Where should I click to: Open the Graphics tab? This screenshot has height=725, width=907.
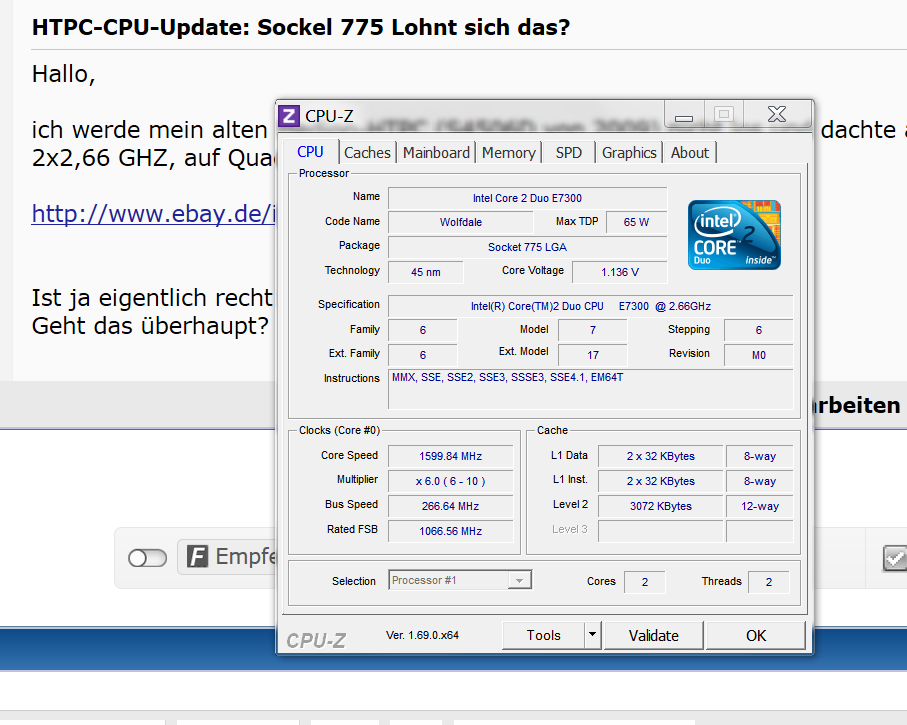[x=629, y=153]
